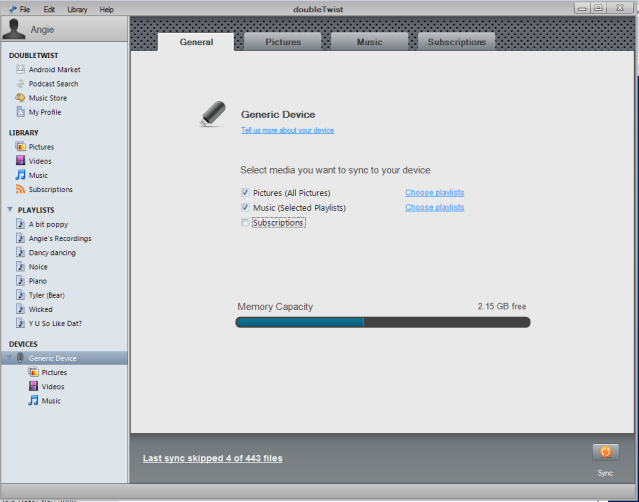Screen dimensions: 639x502
Task: Click the 'A bit poppy' playlist icon
Action: click(x=20, y=224)
